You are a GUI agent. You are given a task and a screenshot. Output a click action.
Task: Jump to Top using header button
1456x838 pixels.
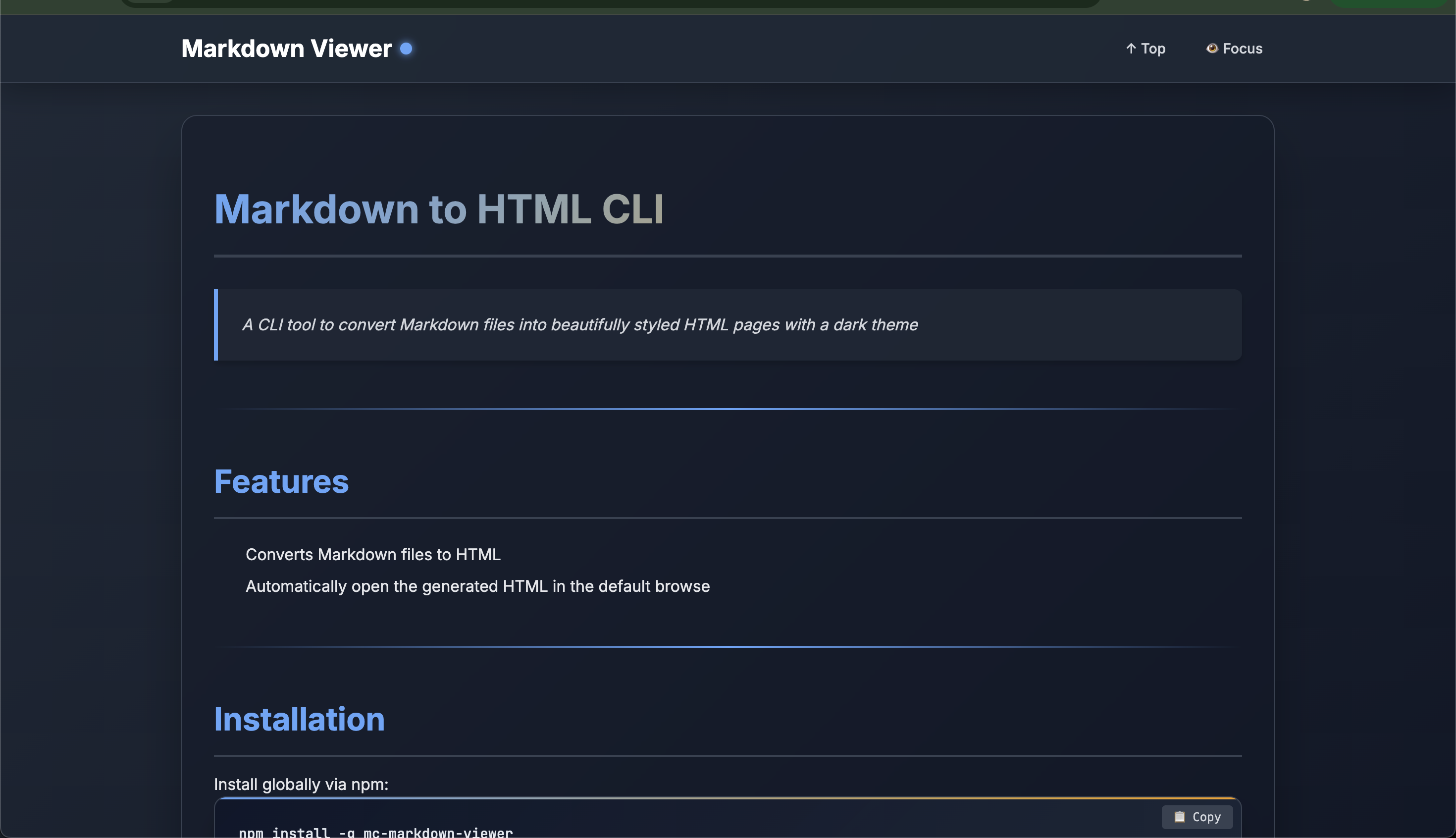coord(1146,49)
